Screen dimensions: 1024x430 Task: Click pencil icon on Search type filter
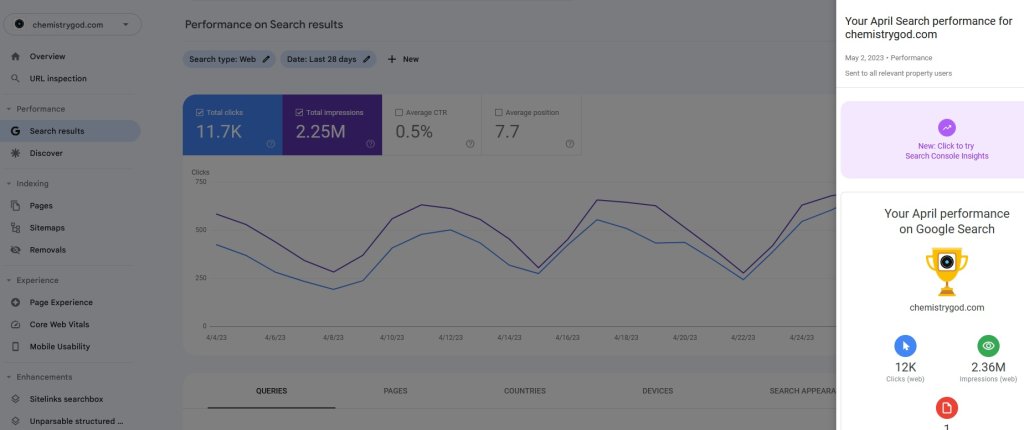tap(266, 59)
